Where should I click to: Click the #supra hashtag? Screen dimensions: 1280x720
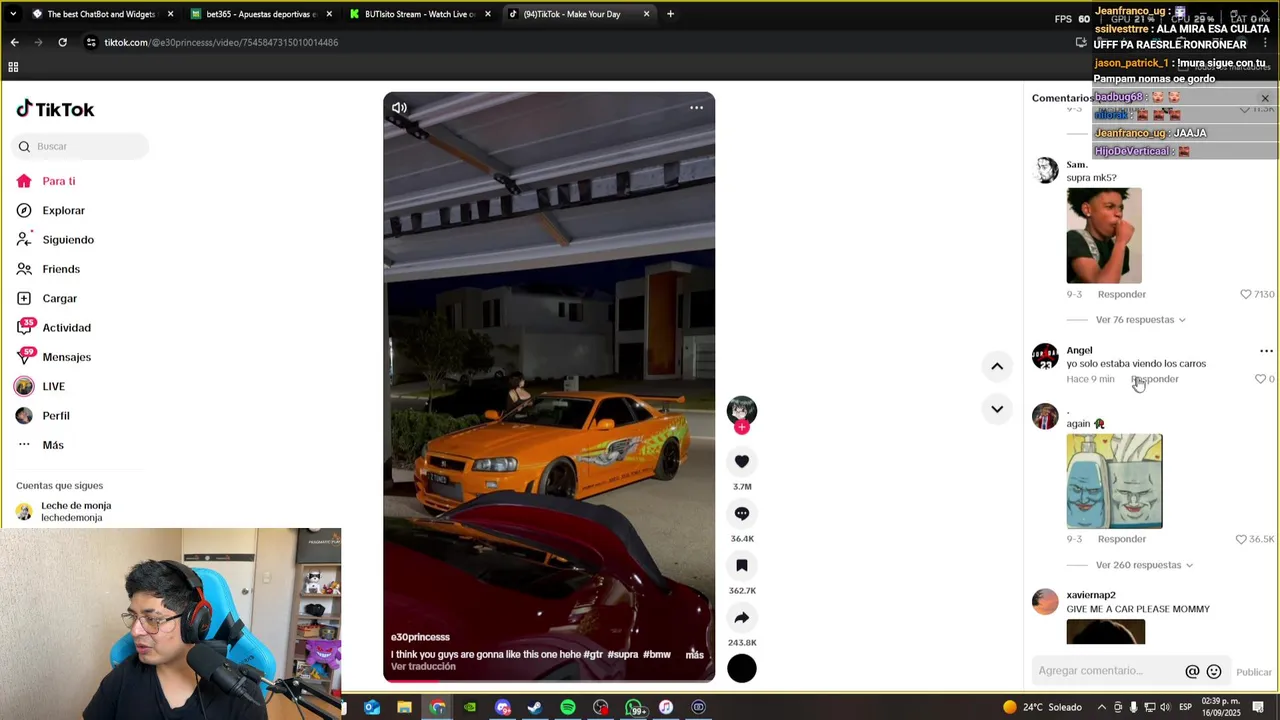point(622,655)
